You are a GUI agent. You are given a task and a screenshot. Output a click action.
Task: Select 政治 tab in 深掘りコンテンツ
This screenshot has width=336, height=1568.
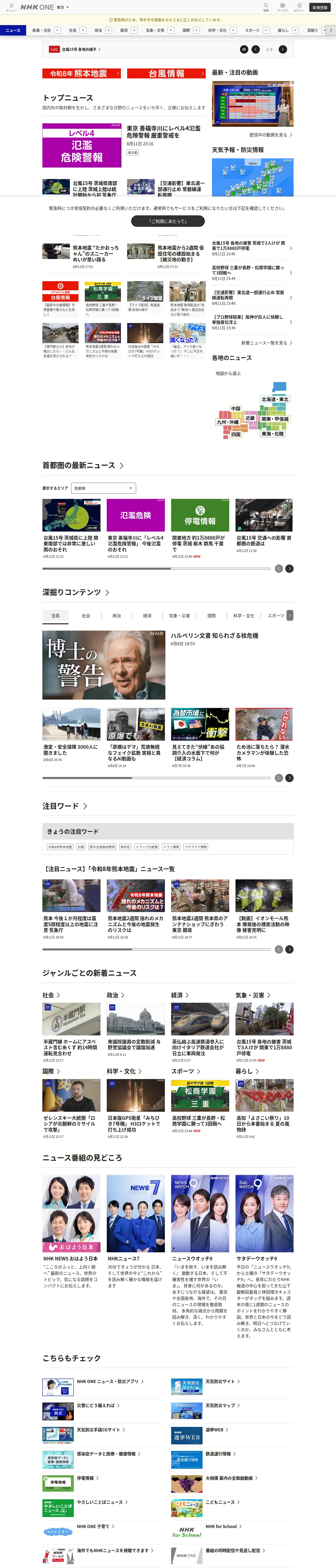[116, 616]
